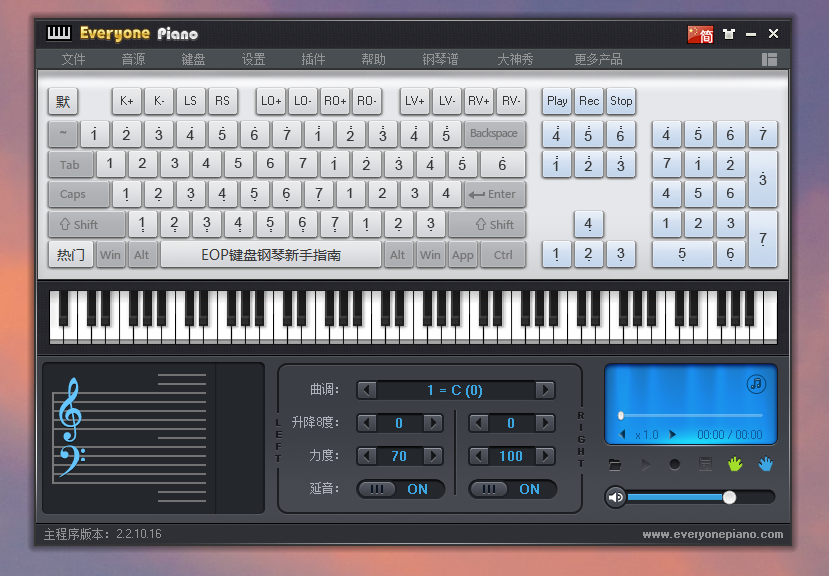Open the 音源 menu
This screenshot has width=829, height=576.
pyautogui.click(x=133, y=59)
